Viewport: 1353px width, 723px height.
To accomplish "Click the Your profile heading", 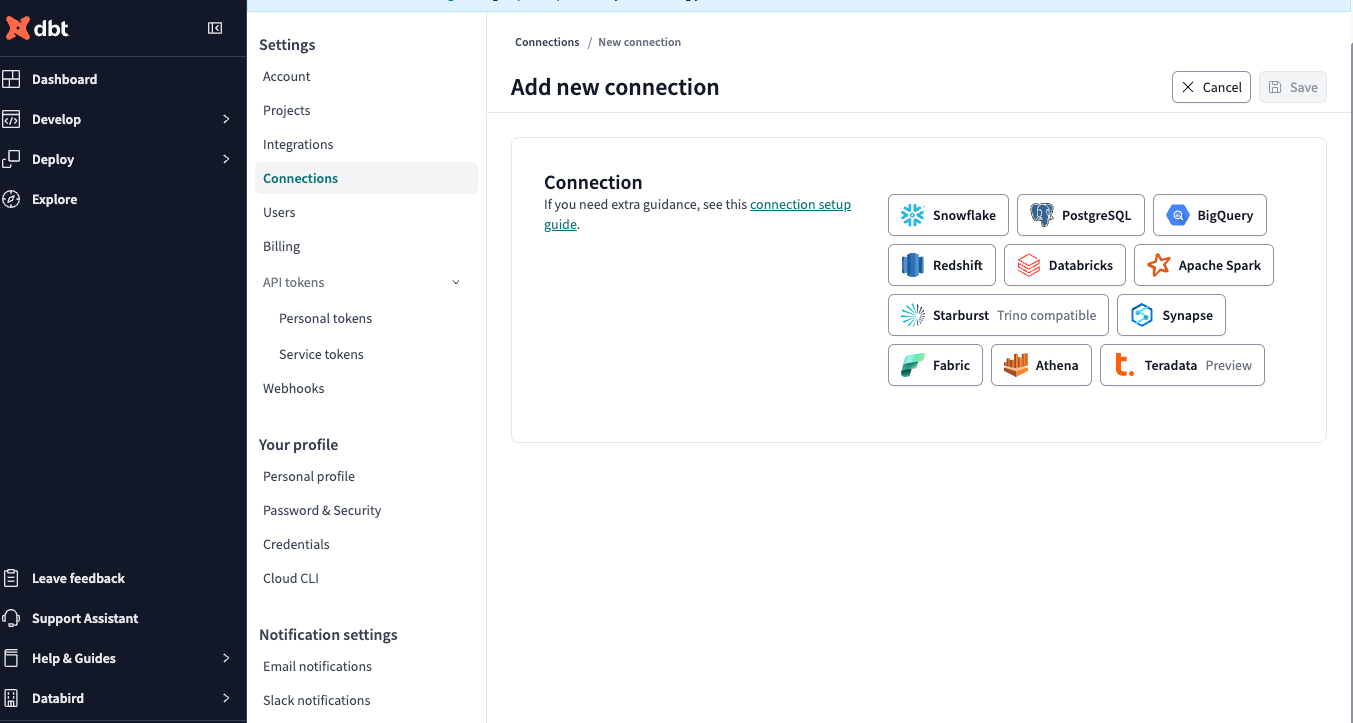I will [298, 445].
